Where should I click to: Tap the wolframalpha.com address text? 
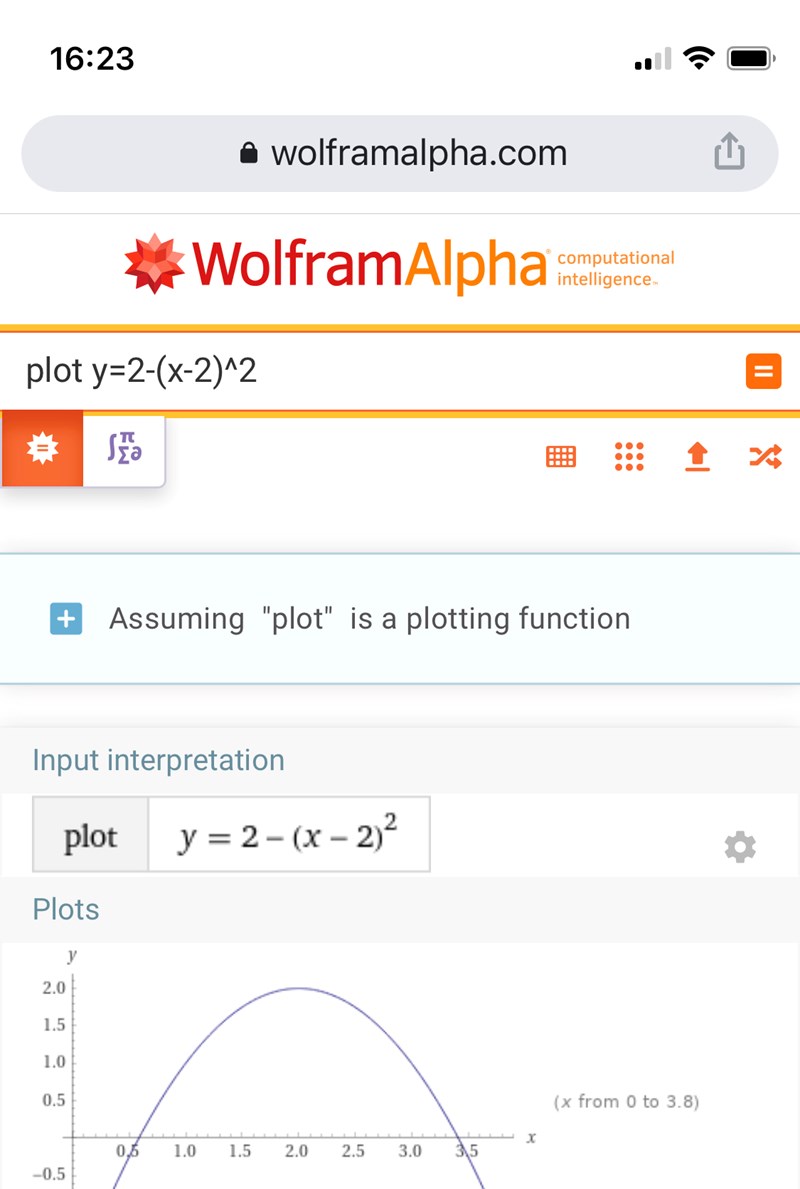pos(418,153)
